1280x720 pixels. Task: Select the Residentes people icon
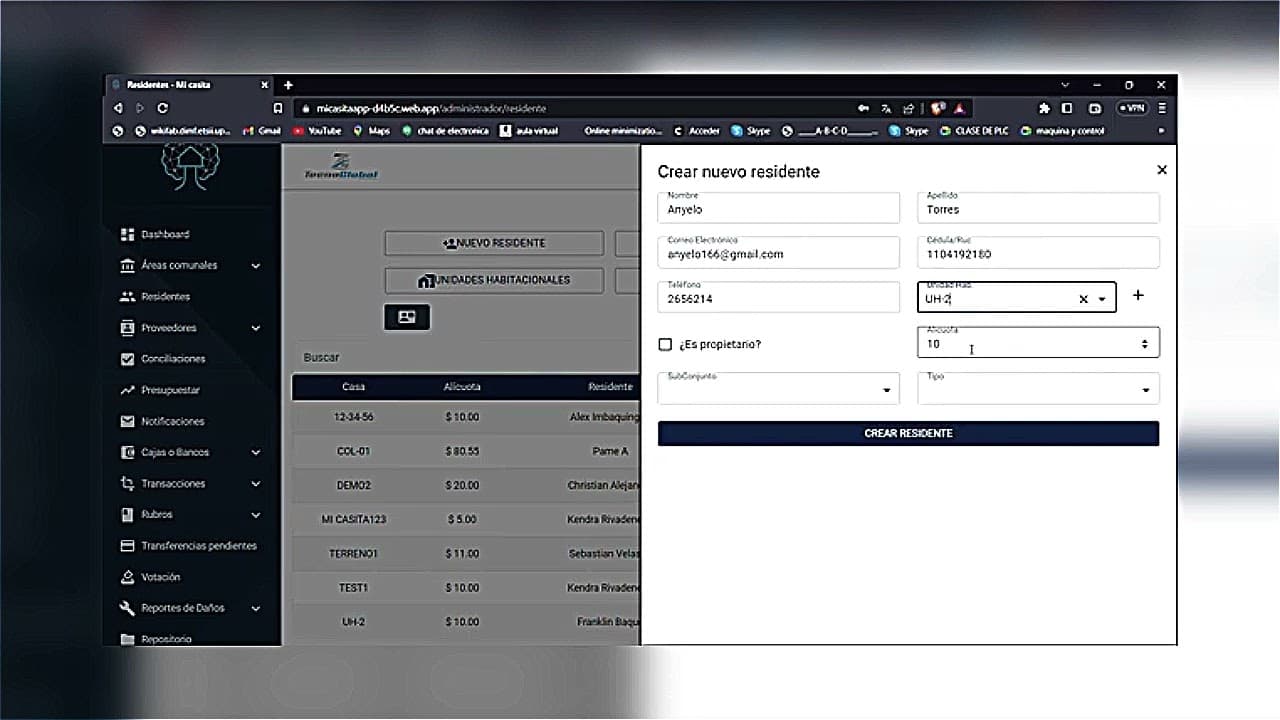coord(127,296)
